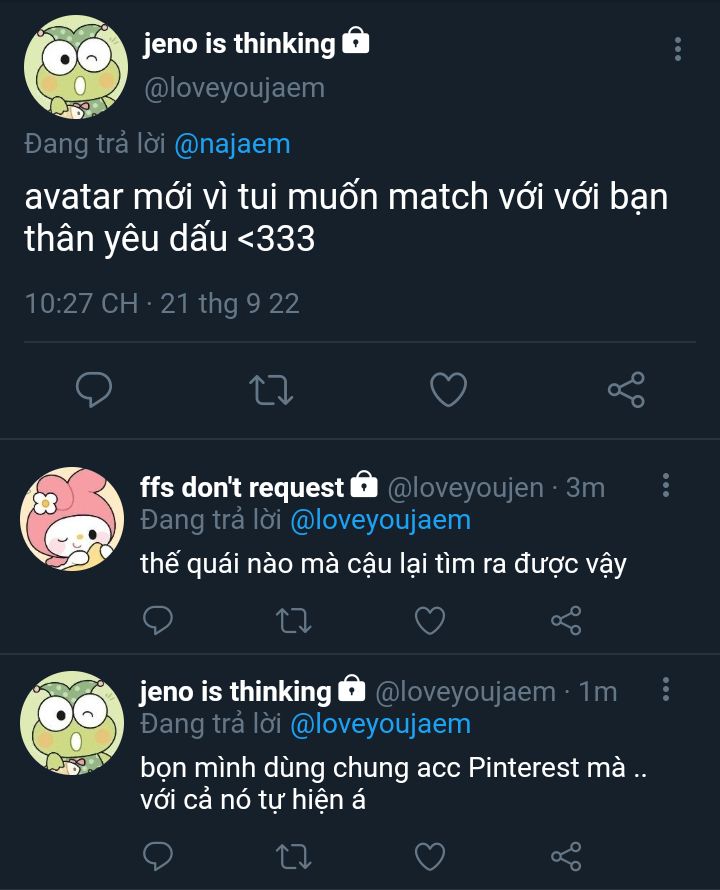720x890 pixels.
Task: Like the ffs don't request reply
Action: tap(430, 621)
